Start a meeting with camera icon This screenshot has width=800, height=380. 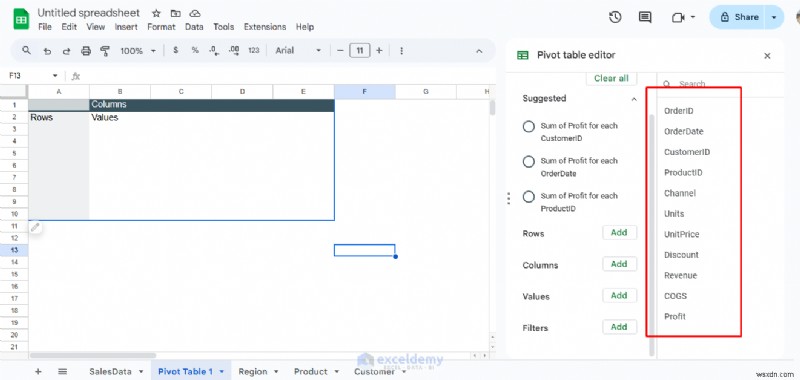(678, 17)
